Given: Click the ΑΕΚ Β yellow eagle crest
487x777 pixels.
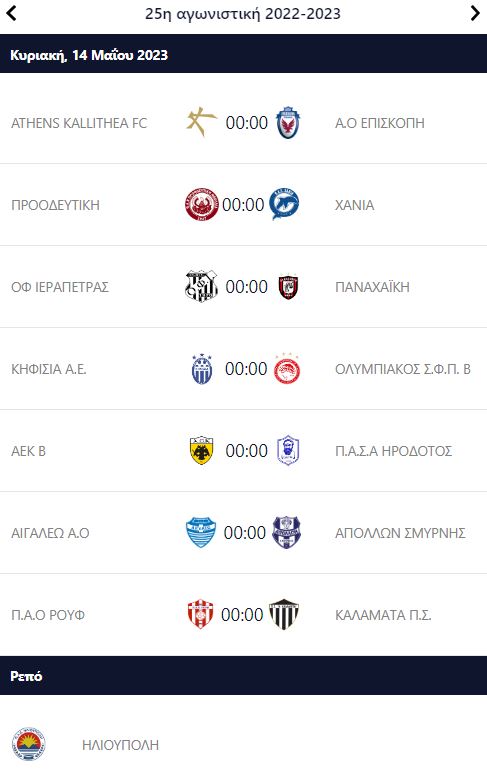Looking at the screenshot, I should [202, 450].
